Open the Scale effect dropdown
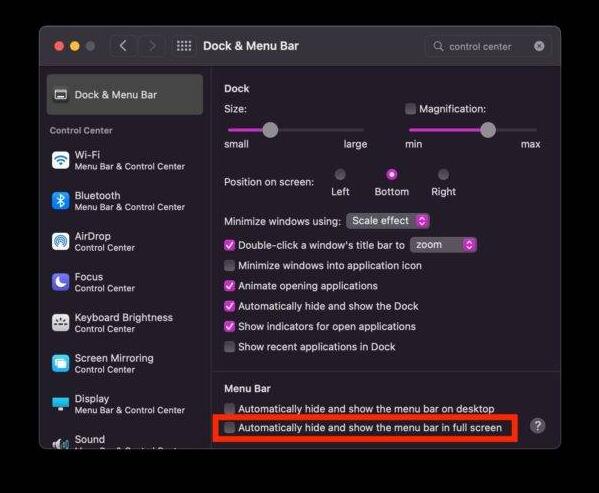 [388, 221]
